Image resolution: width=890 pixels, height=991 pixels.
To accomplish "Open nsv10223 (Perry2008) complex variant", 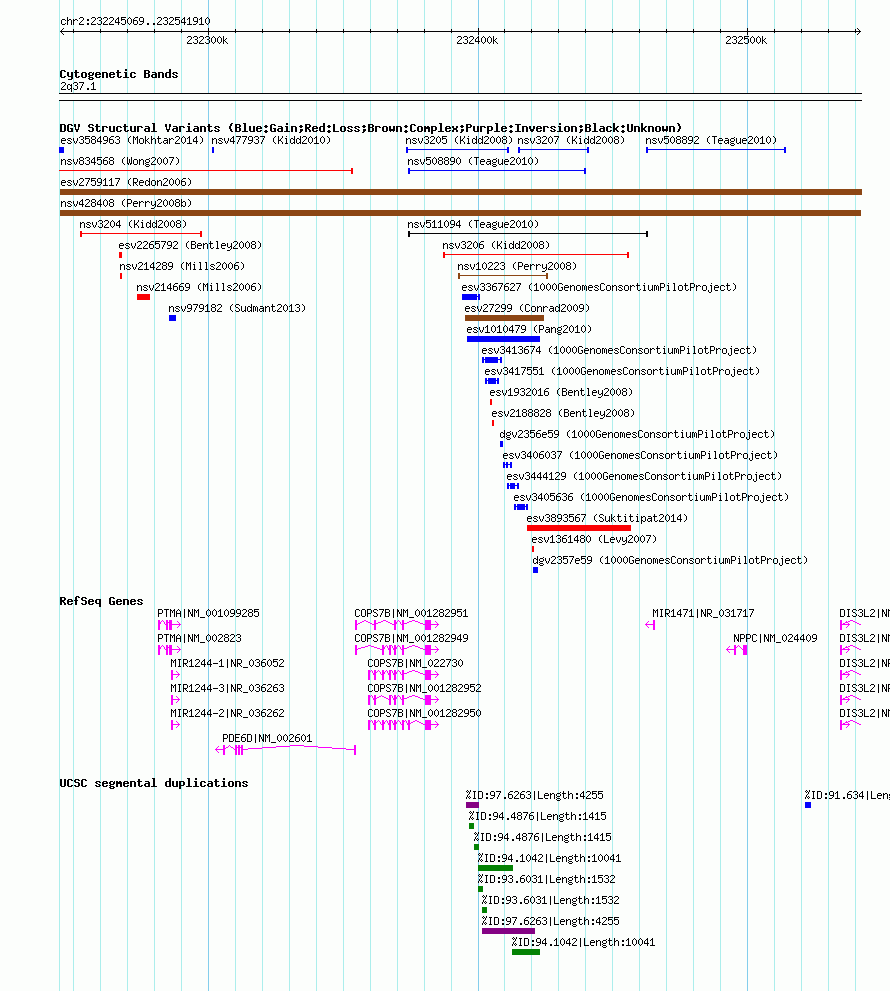I will pos(517,266).
